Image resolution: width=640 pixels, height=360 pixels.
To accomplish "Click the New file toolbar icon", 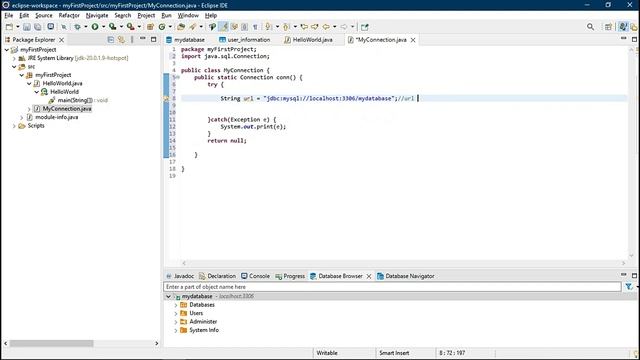I will coord(9,27).
